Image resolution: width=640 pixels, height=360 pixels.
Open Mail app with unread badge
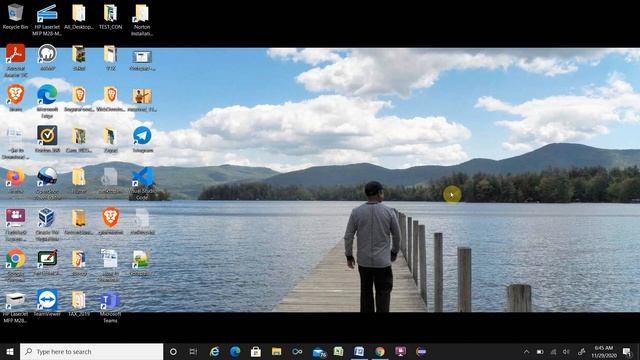pos(319,352)
